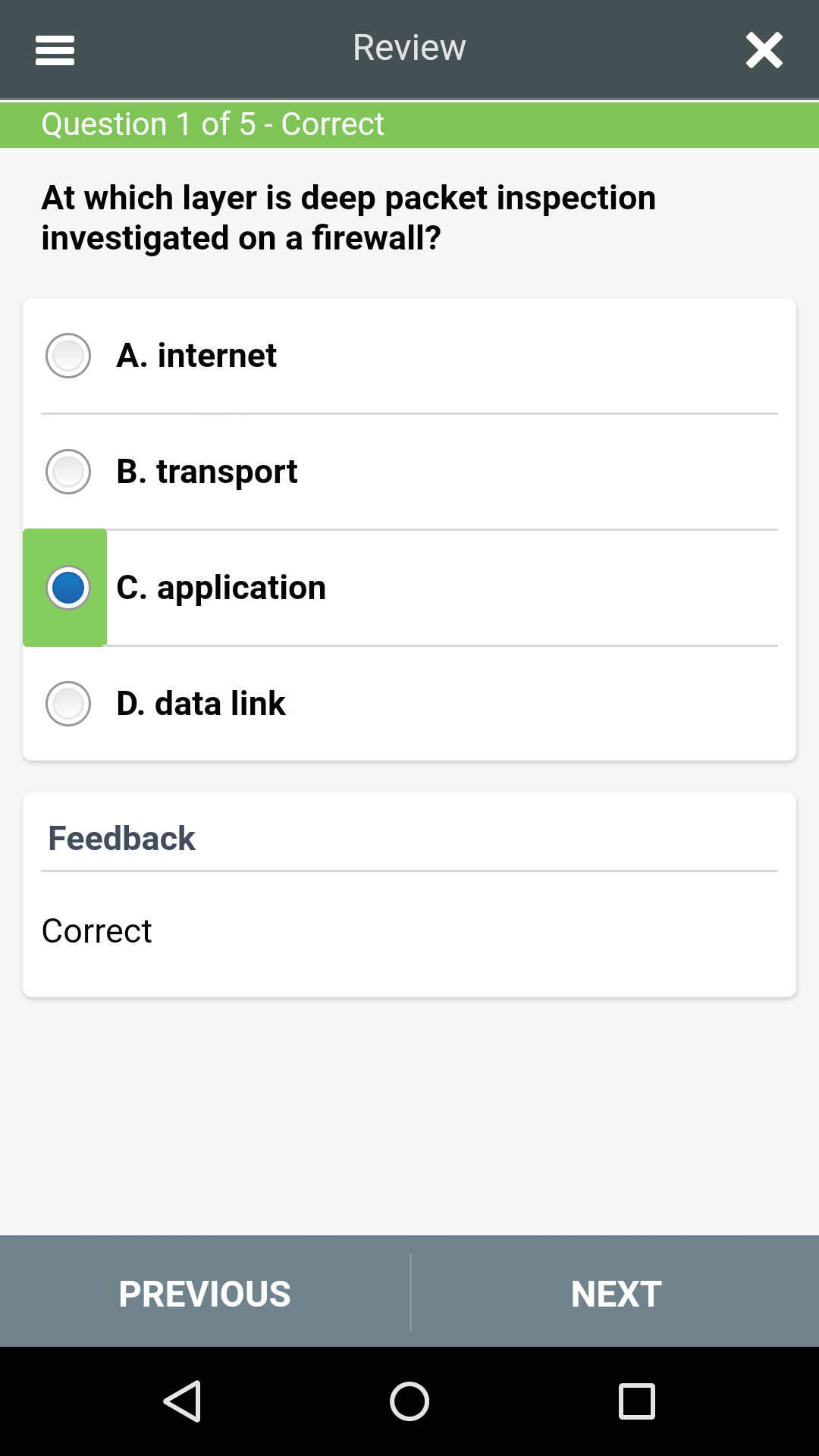Tap the 'Correct' feedback text
Screen dimensions: 819x1456
(x=96, y=930)
